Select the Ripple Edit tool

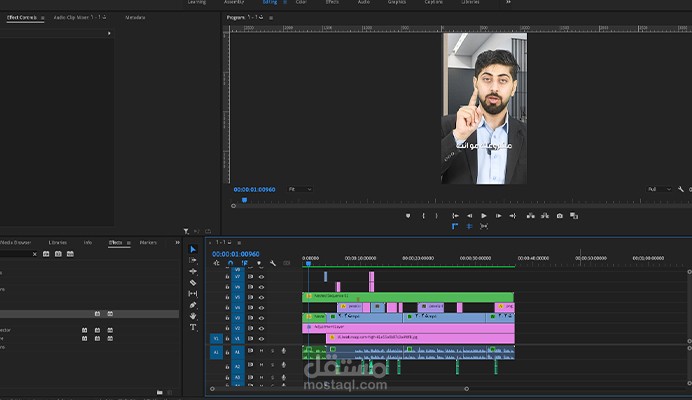coord(193,272)
